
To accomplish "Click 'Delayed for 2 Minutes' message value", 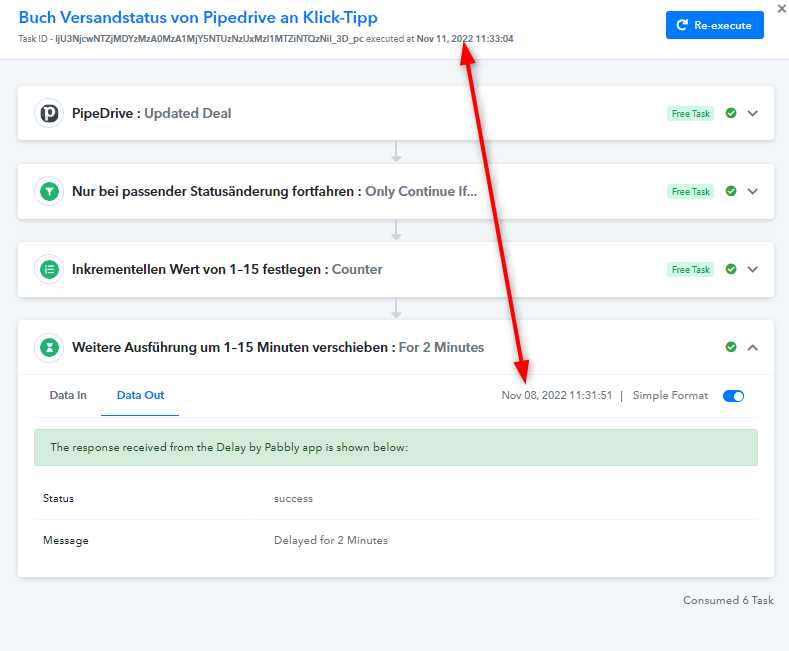I will (x=331, y=540).
